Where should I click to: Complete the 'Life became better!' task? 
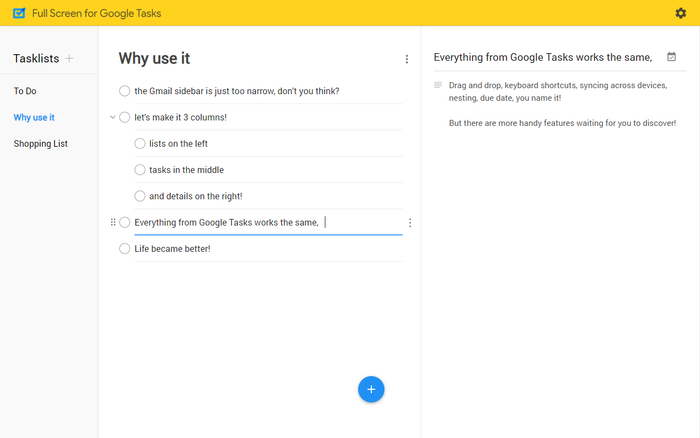125,248
